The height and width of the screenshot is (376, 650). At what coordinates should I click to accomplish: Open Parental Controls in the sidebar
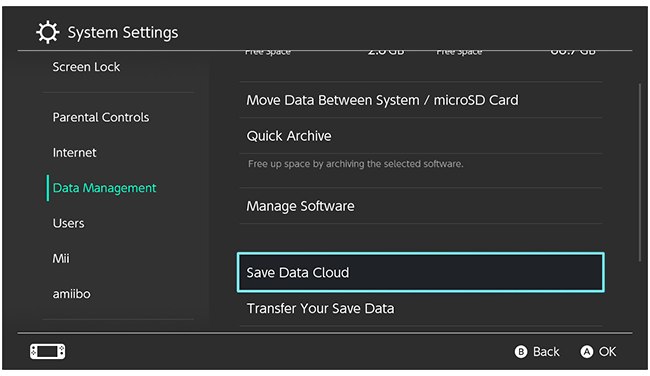(x=101, y=117)
